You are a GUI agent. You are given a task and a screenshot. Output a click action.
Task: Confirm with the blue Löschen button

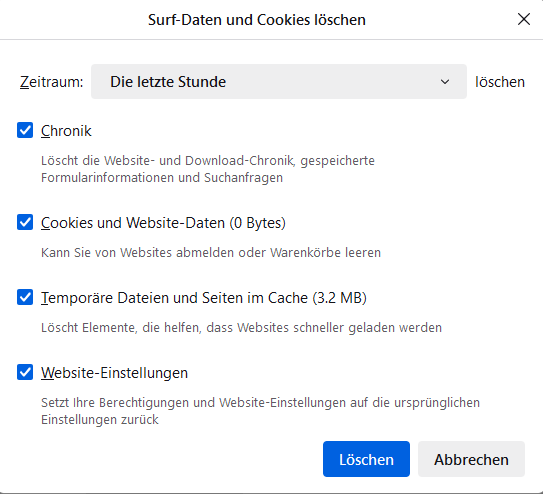(x=366, y=459)
